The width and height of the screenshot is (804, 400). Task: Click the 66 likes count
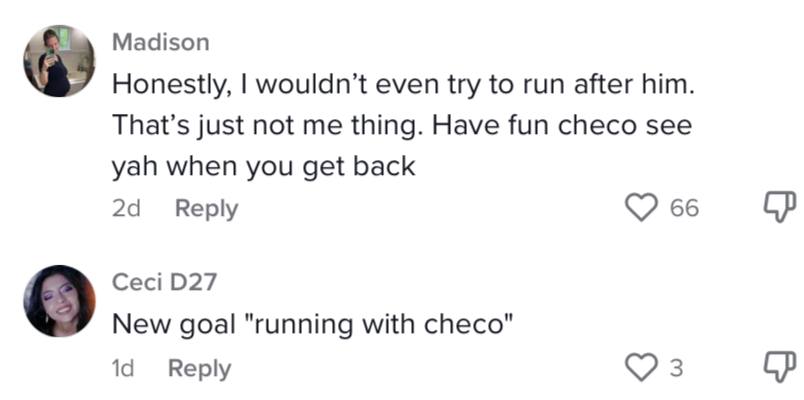pos(685,208)
